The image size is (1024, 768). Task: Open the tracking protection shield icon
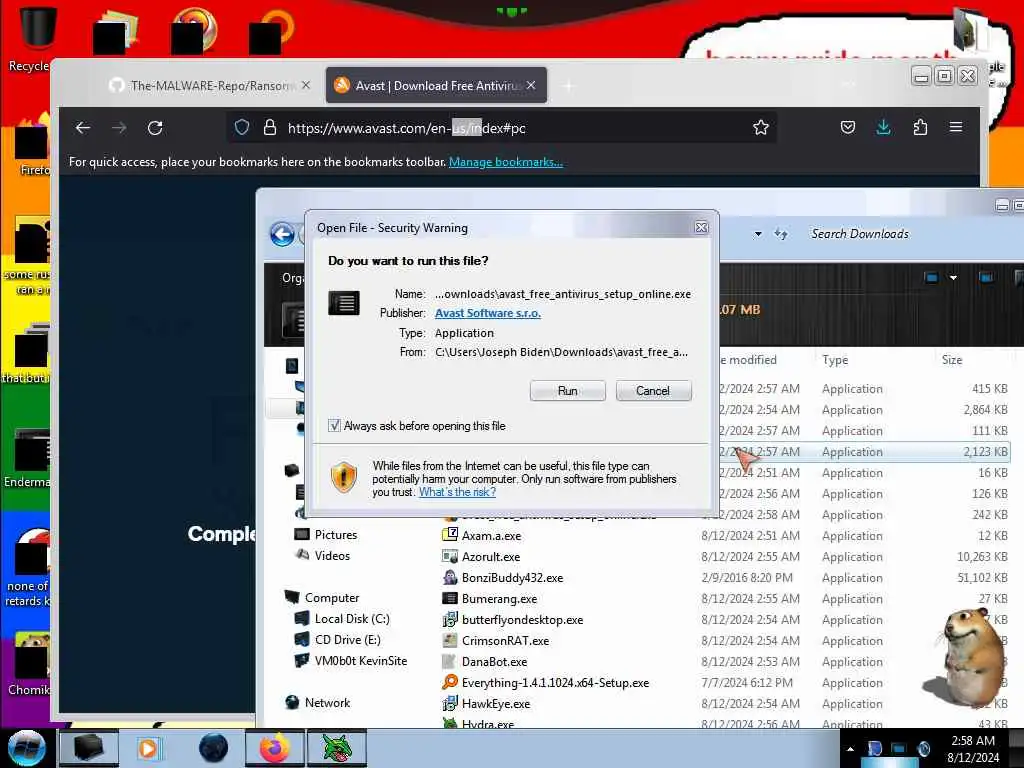point(242,127)
